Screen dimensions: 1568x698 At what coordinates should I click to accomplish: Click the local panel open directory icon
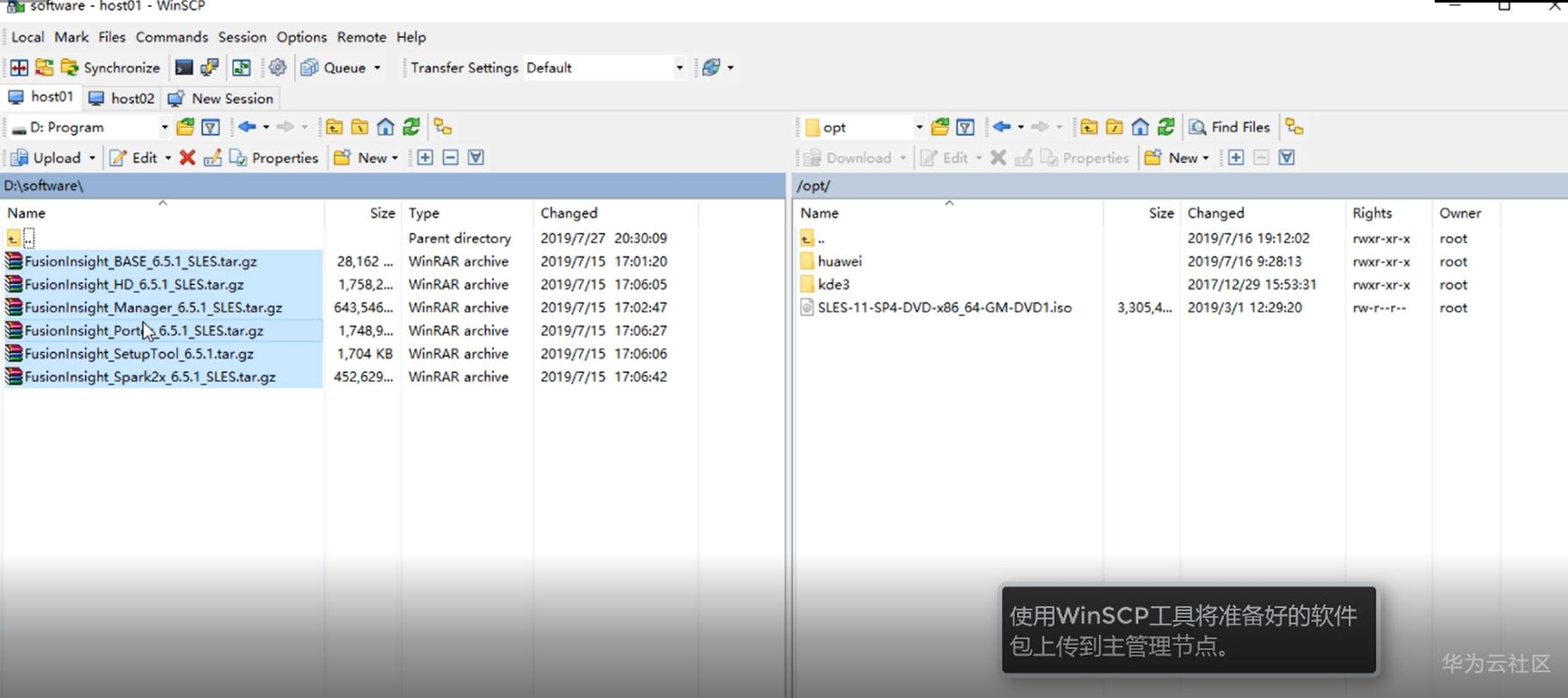(x=185, y=127)
